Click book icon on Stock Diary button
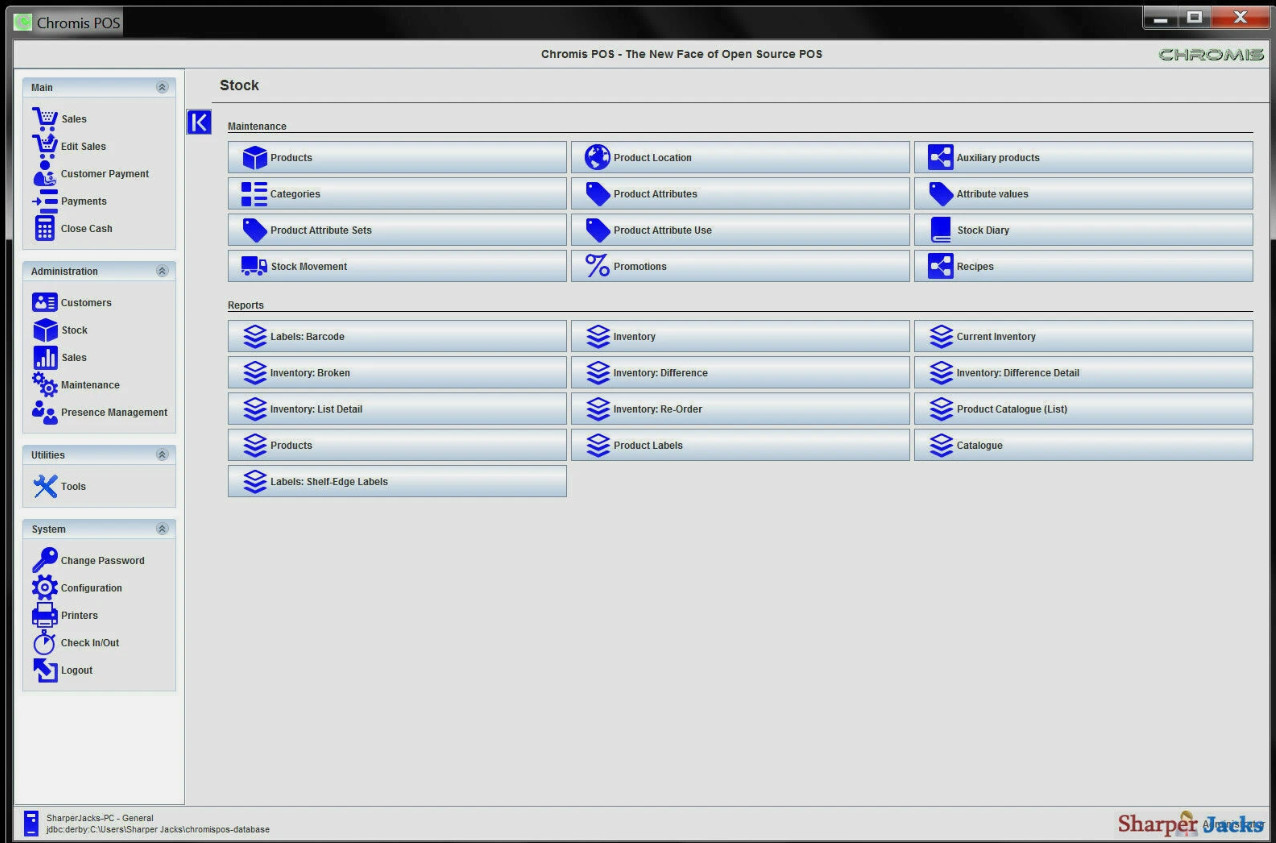Screen dimensions: 1276x843 click(x=941, y=230)
